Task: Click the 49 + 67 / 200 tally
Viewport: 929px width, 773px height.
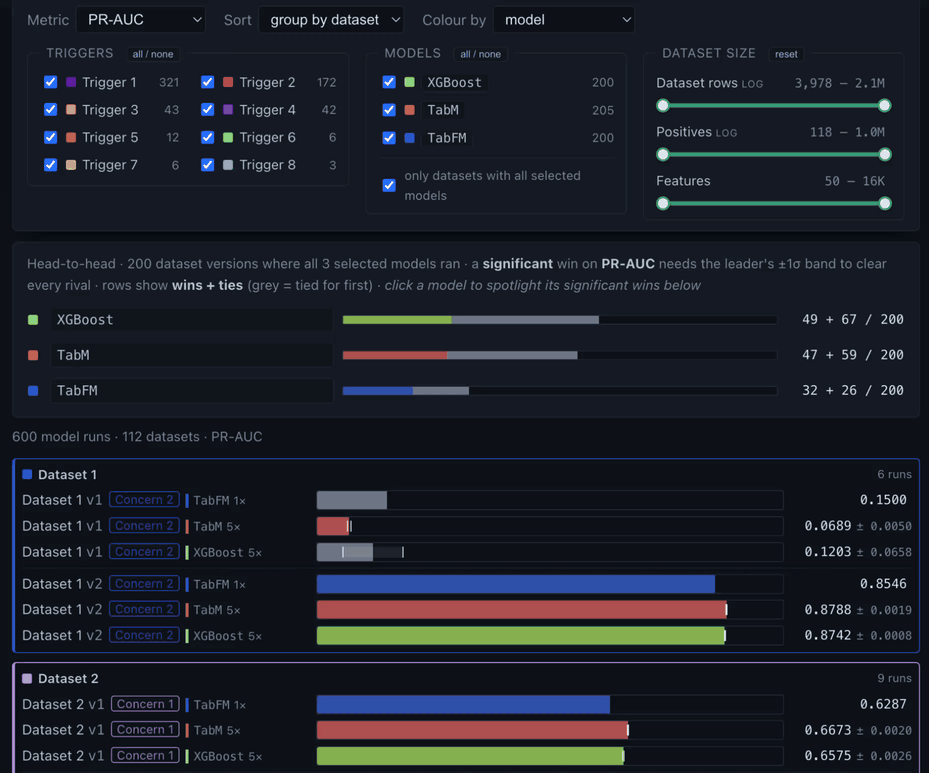Action: click(x=853, y=320)
